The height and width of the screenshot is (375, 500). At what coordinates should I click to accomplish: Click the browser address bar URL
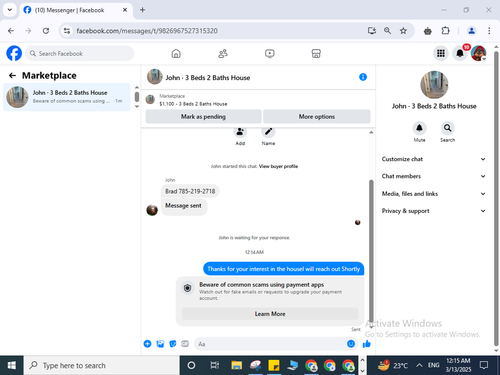(x=147, y=31)
